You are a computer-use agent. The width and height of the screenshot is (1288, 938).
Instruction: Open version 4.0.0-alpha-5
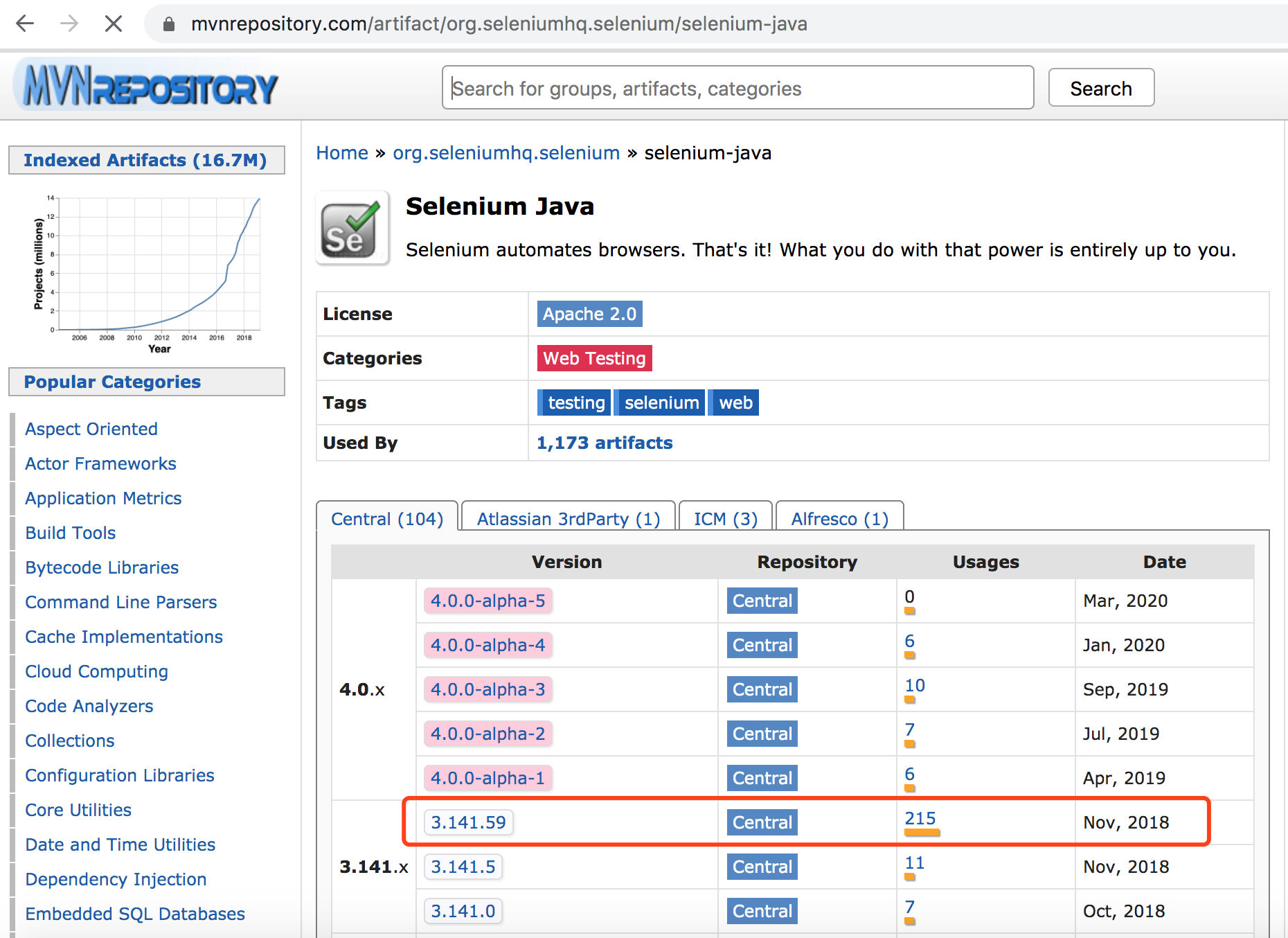[488, 601]
